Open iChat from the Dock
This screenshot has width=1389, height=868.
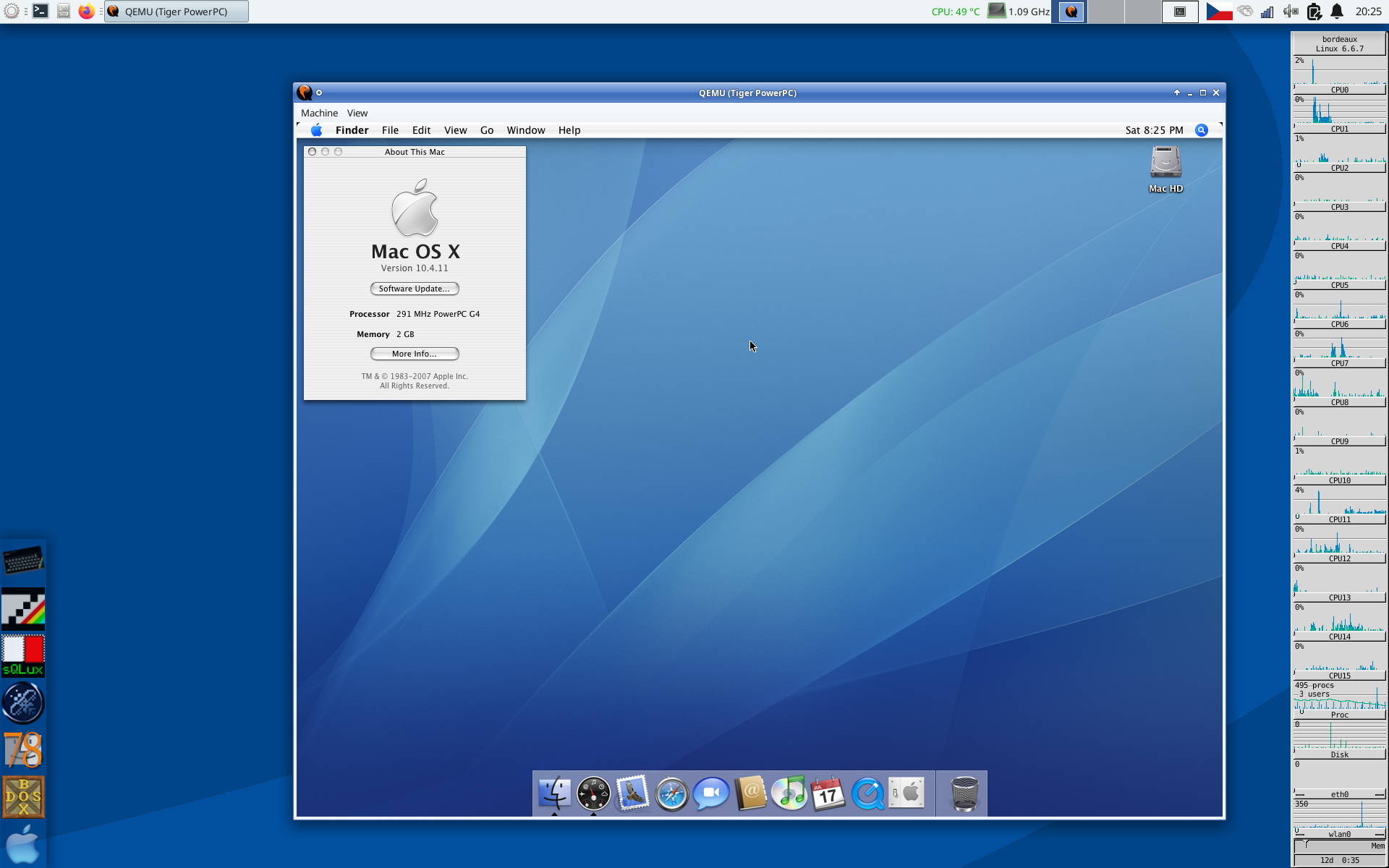pos(710,793)
